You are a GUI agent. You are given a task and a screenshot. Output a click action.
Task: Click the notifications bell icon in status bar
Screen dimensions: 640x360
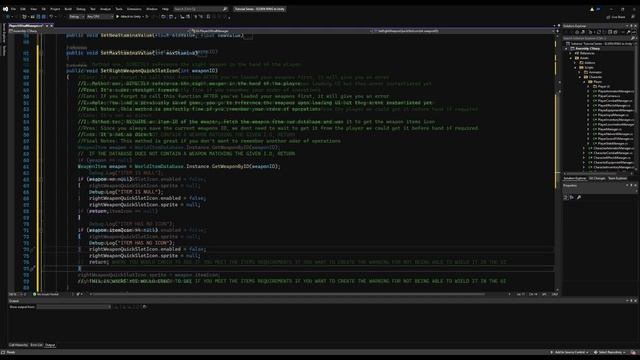(x=633, y=352)
